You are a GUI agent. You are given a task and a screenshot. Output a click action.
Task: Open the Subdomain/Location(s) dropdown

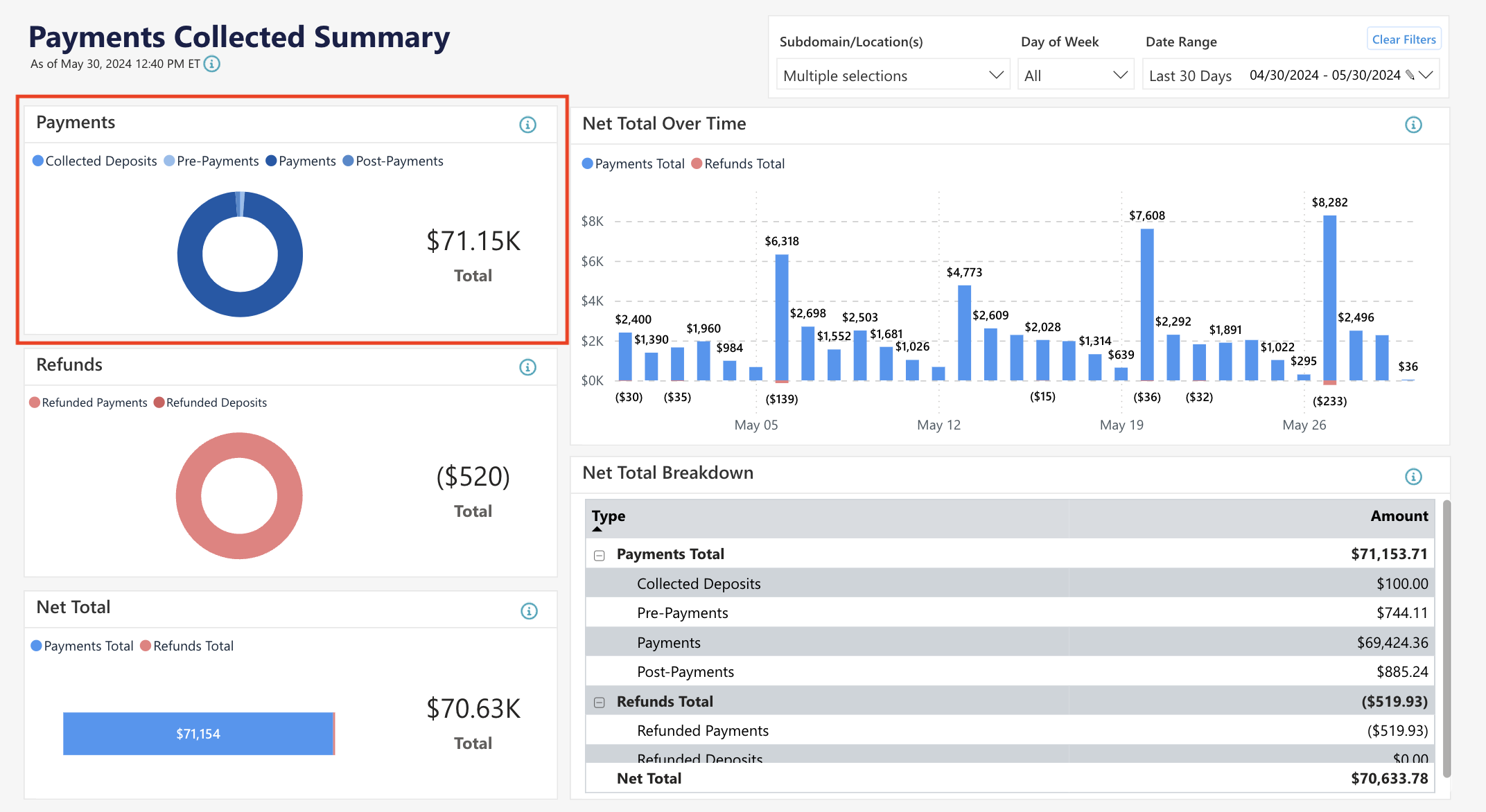click(893, 74)
